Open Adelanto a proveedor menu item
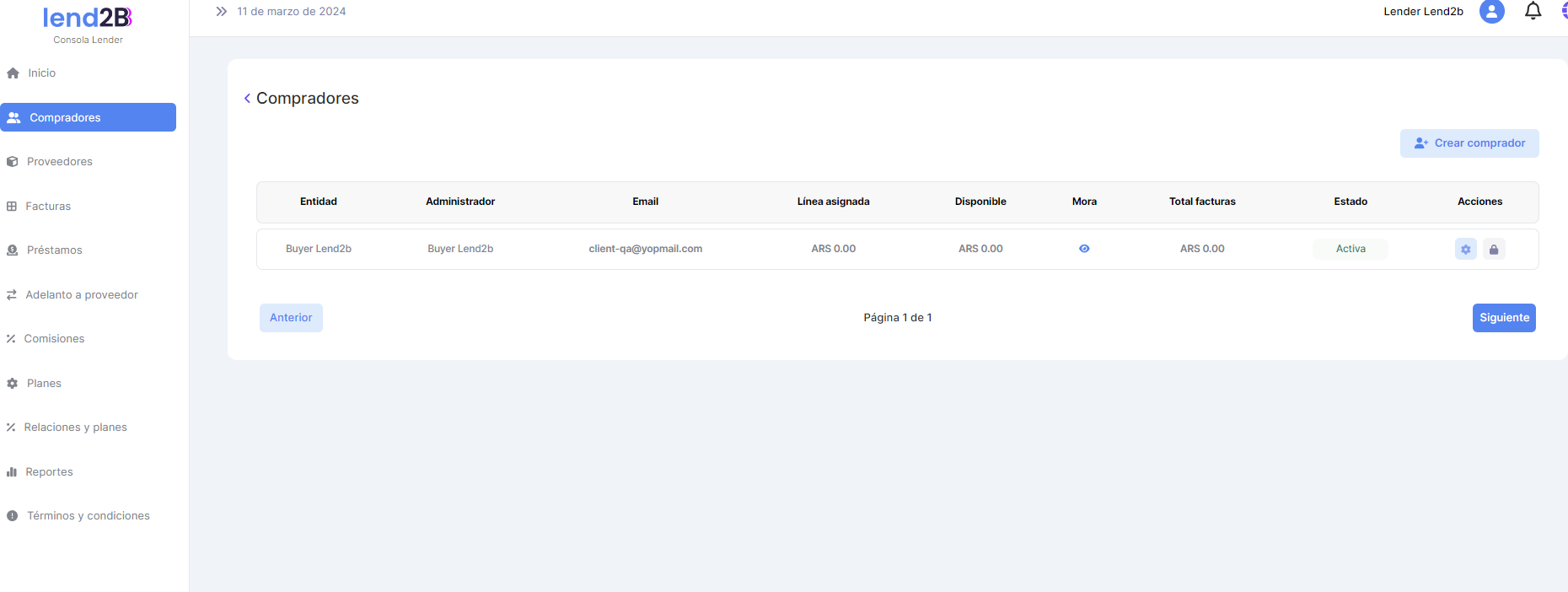The image size is (1568, 592). (81, 295)
